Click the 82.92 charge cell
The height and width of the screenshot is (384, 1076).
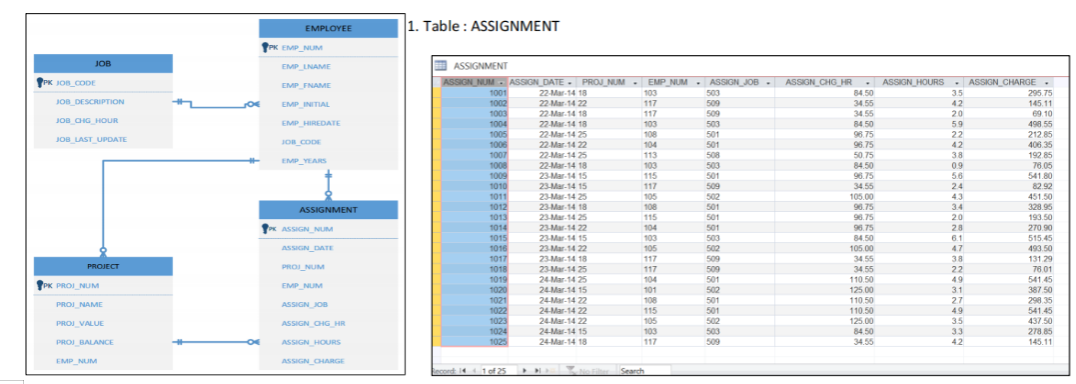[1009, 186]
